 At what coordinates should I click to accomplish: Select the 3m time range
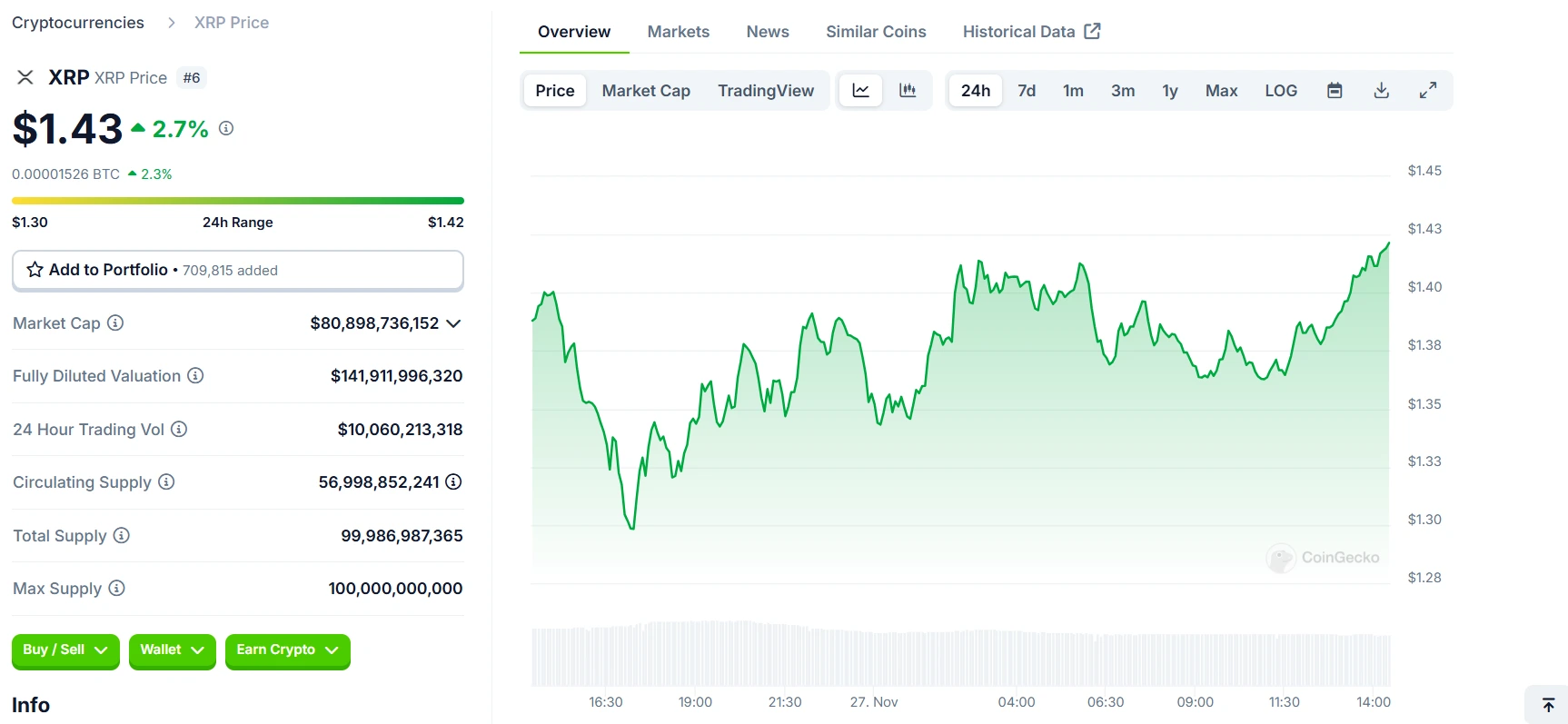1123,90
